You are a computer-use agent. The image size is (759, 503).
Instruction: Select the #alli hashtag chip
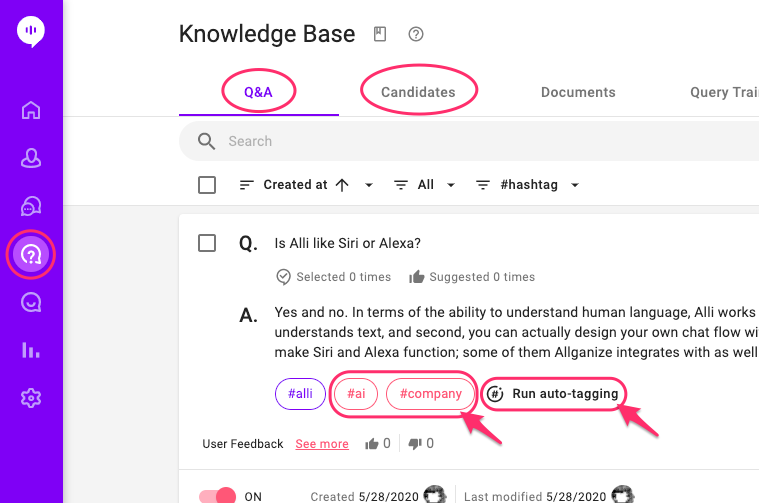point(300,394)
